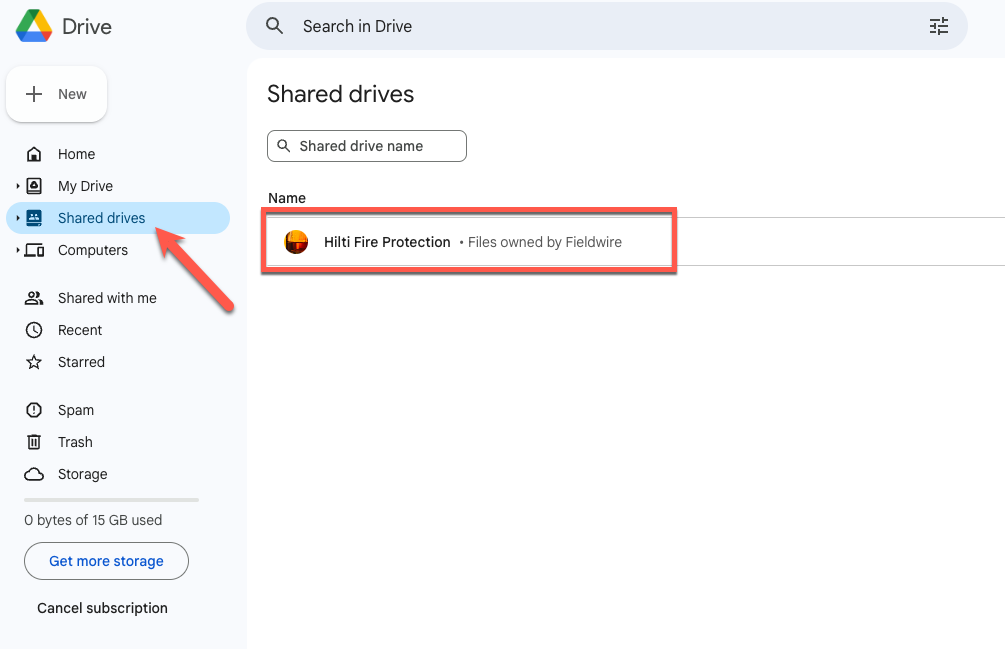Sort by the Name column header
The width and height of the screenshot is (1005, 649).
tap(287, 198)
